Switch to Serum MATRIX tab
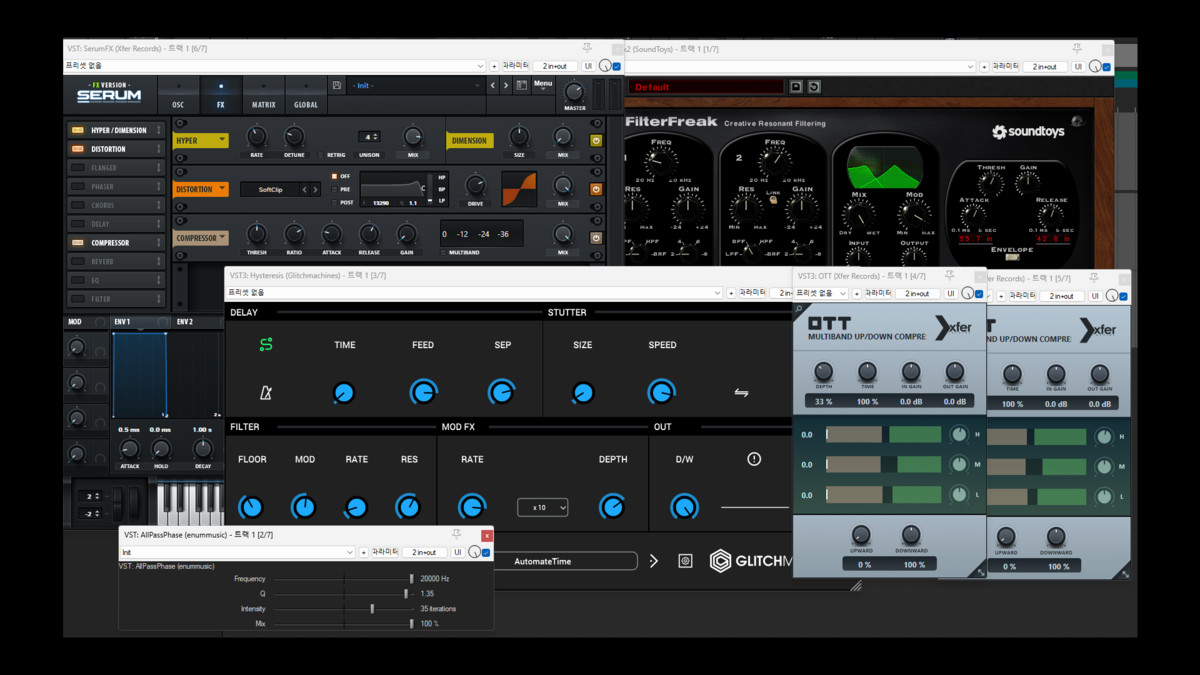Screen dimensions: 1200x675 point(264,96)
